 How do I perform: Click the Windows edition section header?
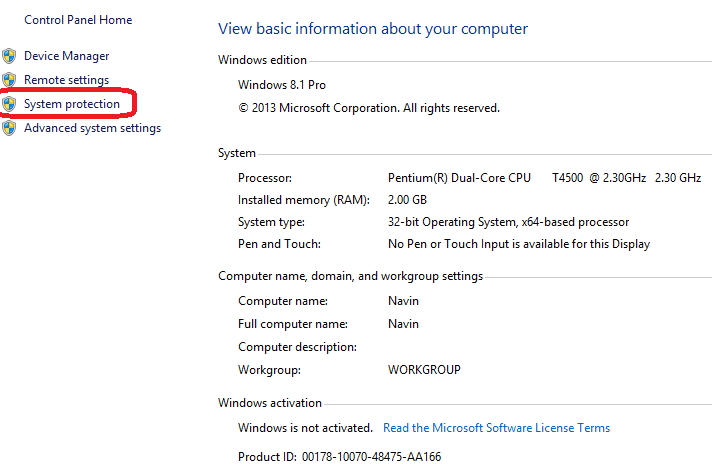tap(262, 60)
